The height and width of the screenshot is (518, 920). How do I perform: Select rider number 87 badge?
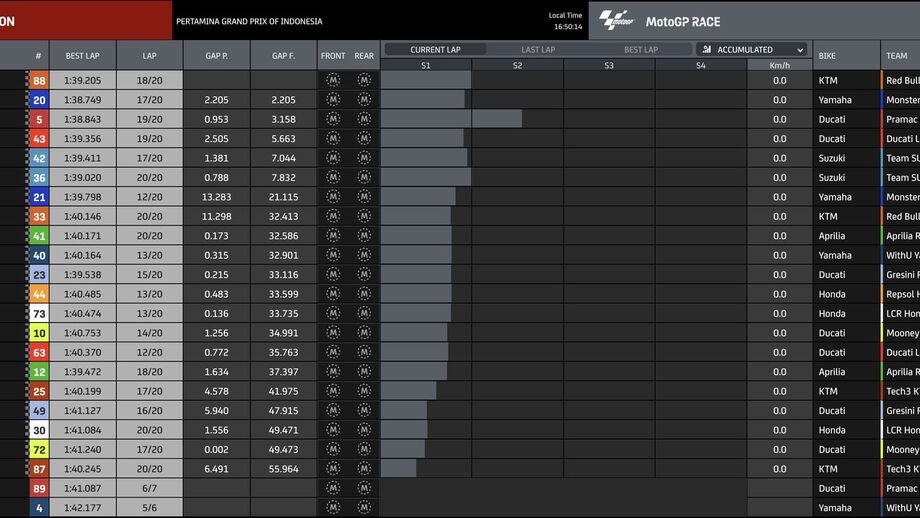pyautogui.click(x=39, y=468)
